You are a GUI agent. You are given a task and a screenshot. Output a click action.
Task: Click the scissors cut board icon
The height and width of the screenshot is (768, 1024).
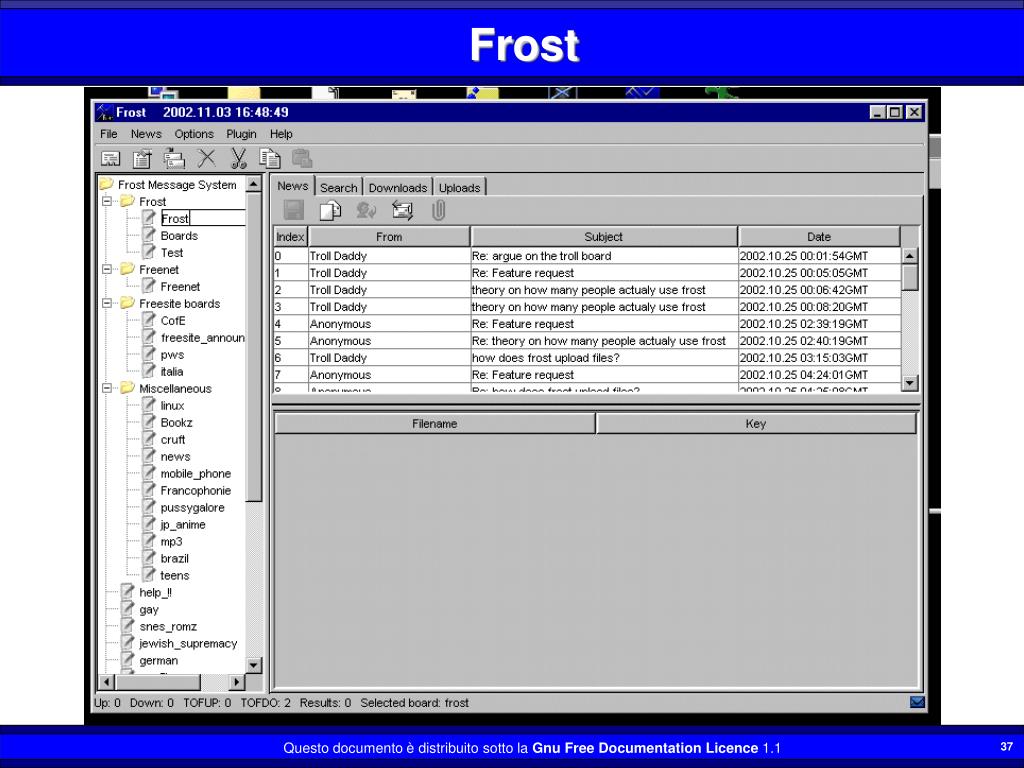click(238, 158)
